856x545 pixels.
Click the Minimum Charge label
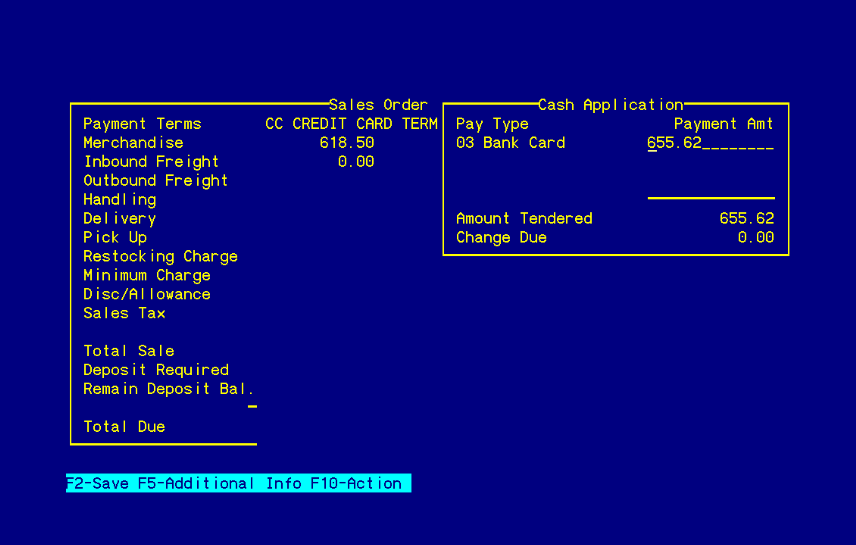pos(147,275)
